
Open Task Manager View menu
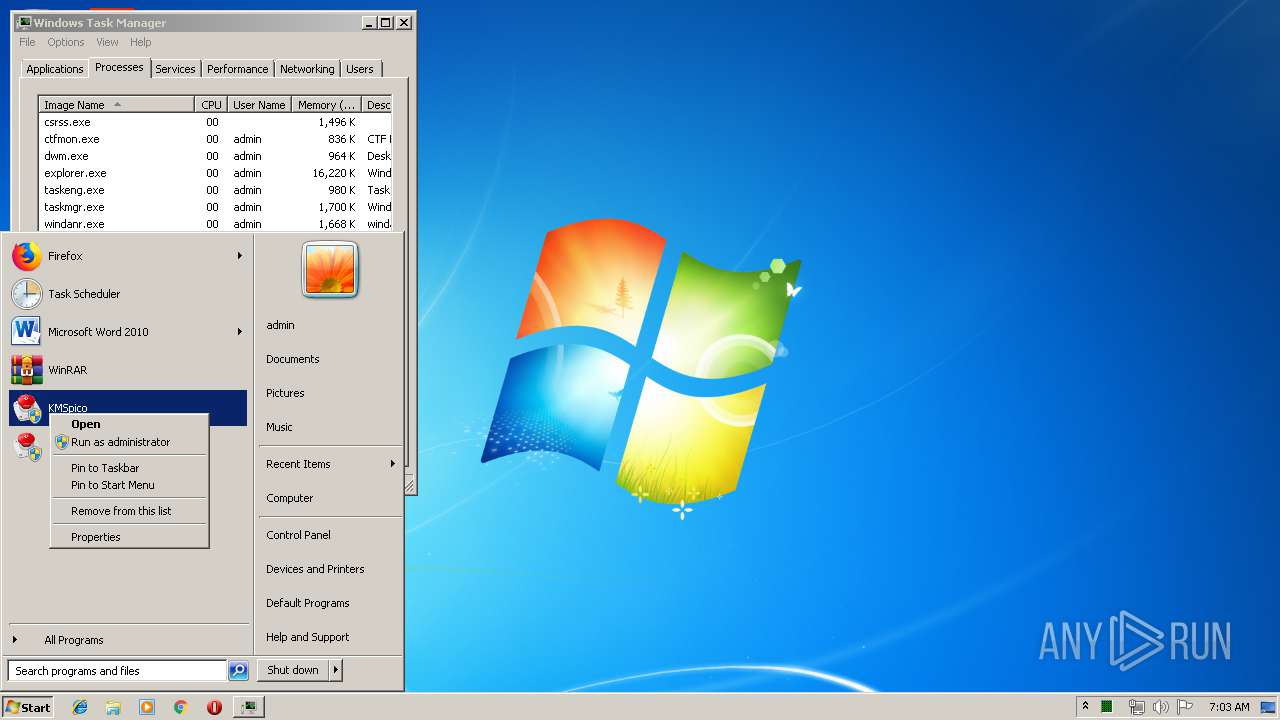pos(107,42)
